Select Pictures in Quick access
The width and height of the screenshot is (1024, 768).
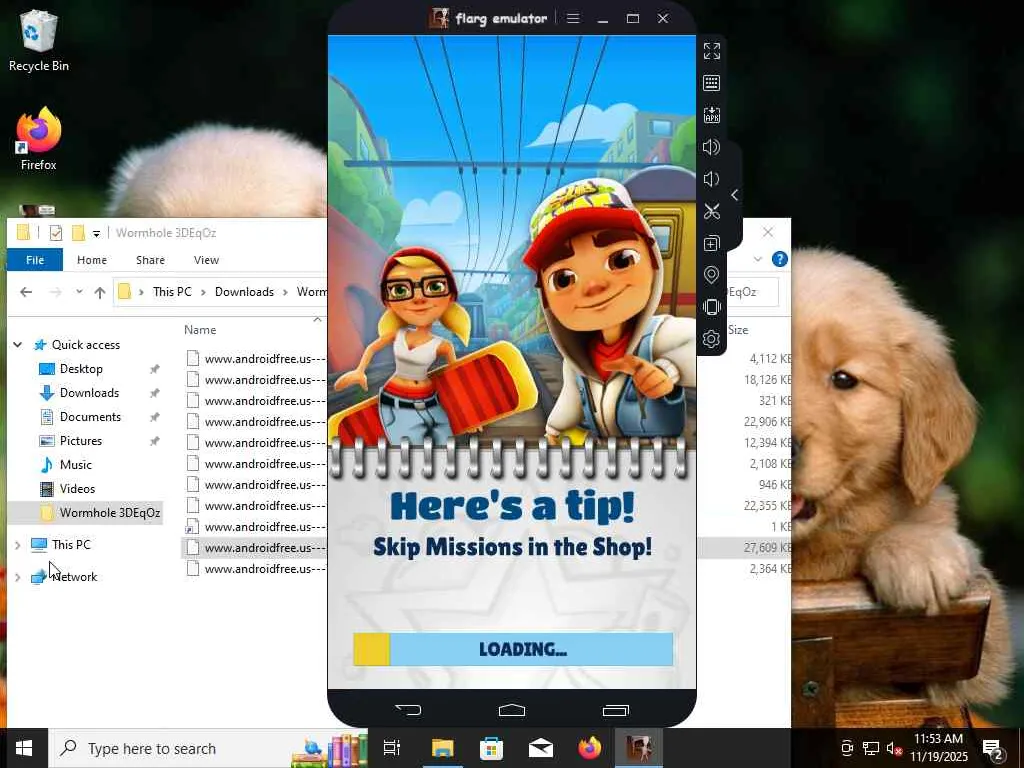click(81, 441)
